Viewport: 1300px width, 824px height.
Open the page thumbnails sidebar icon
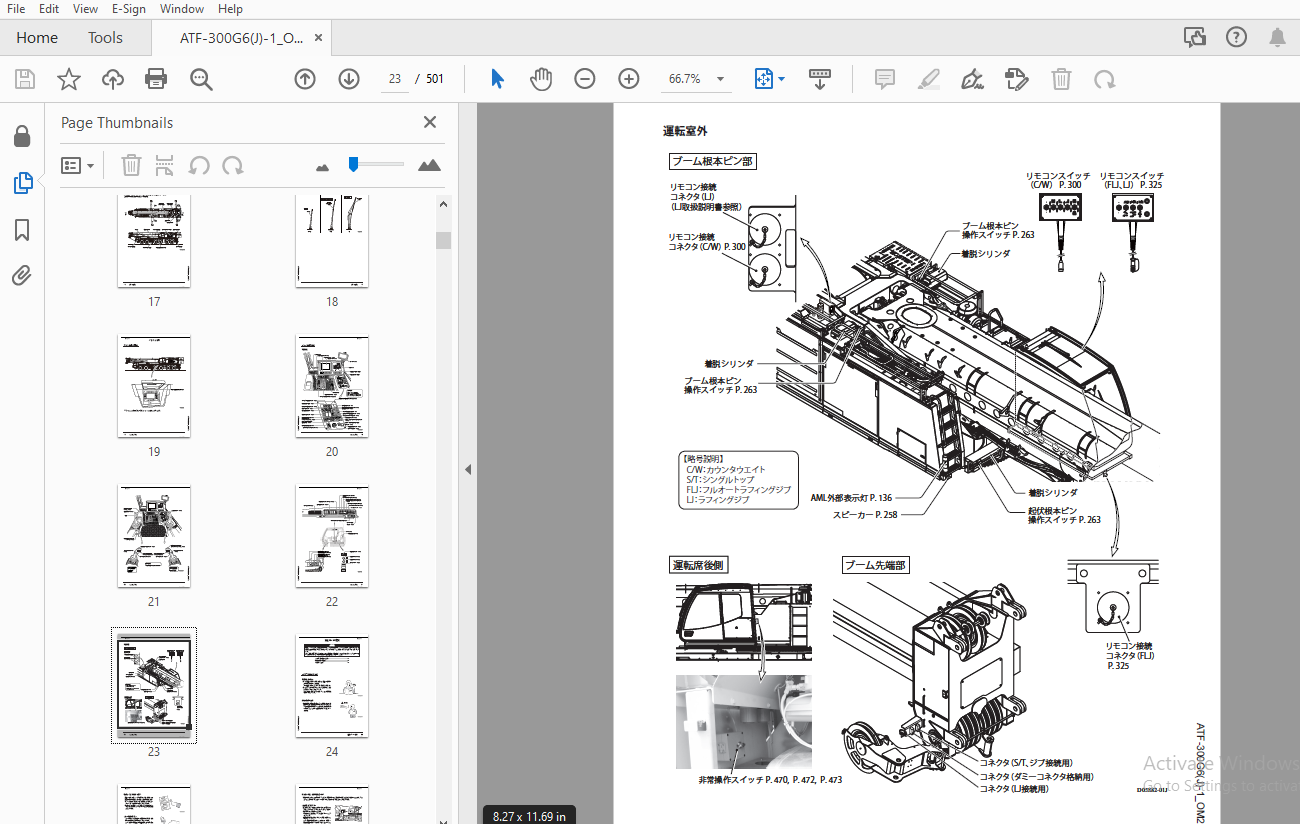(22, 183)
